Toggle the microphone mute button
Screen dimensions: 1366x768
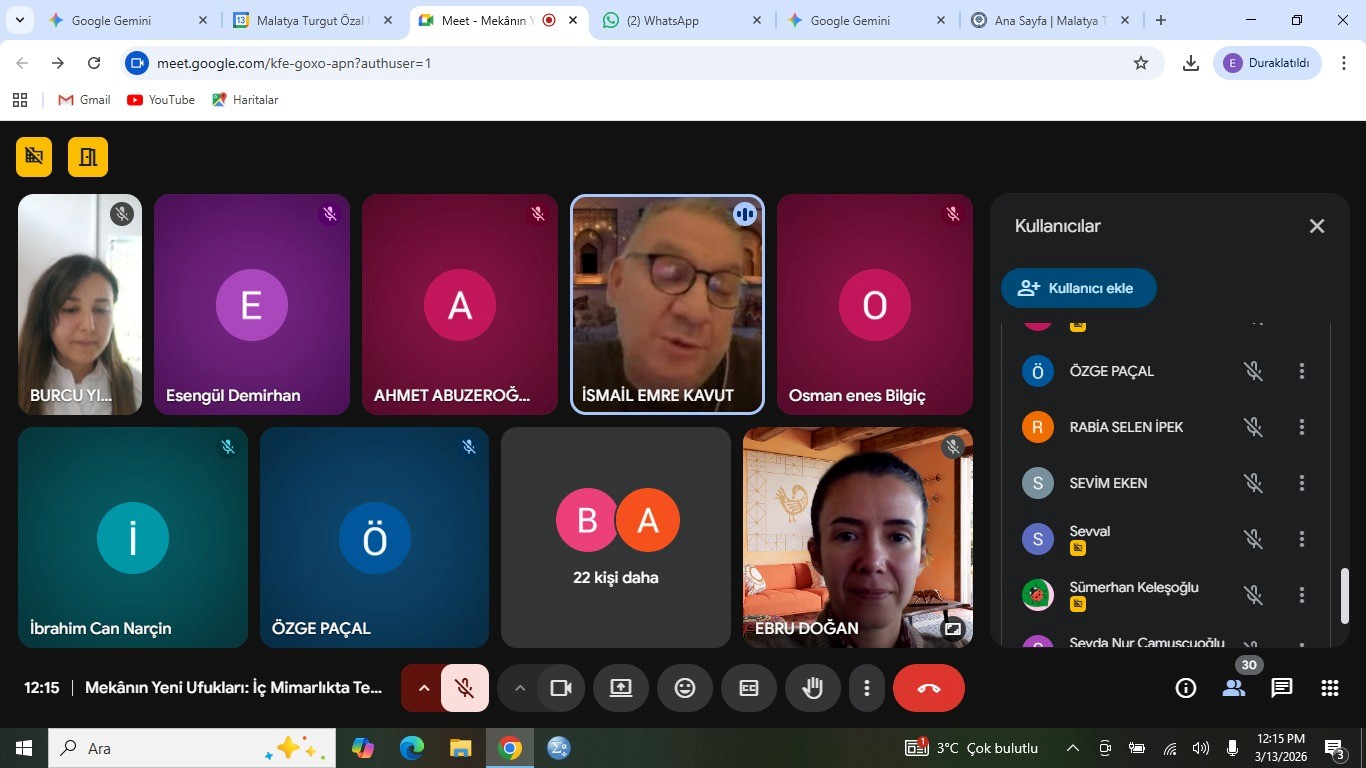point(464,688)
